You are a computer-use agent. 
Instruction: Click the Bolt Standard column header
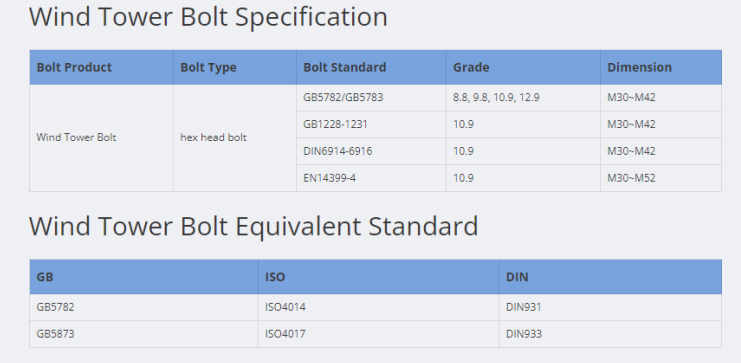(x=371, y=67)
